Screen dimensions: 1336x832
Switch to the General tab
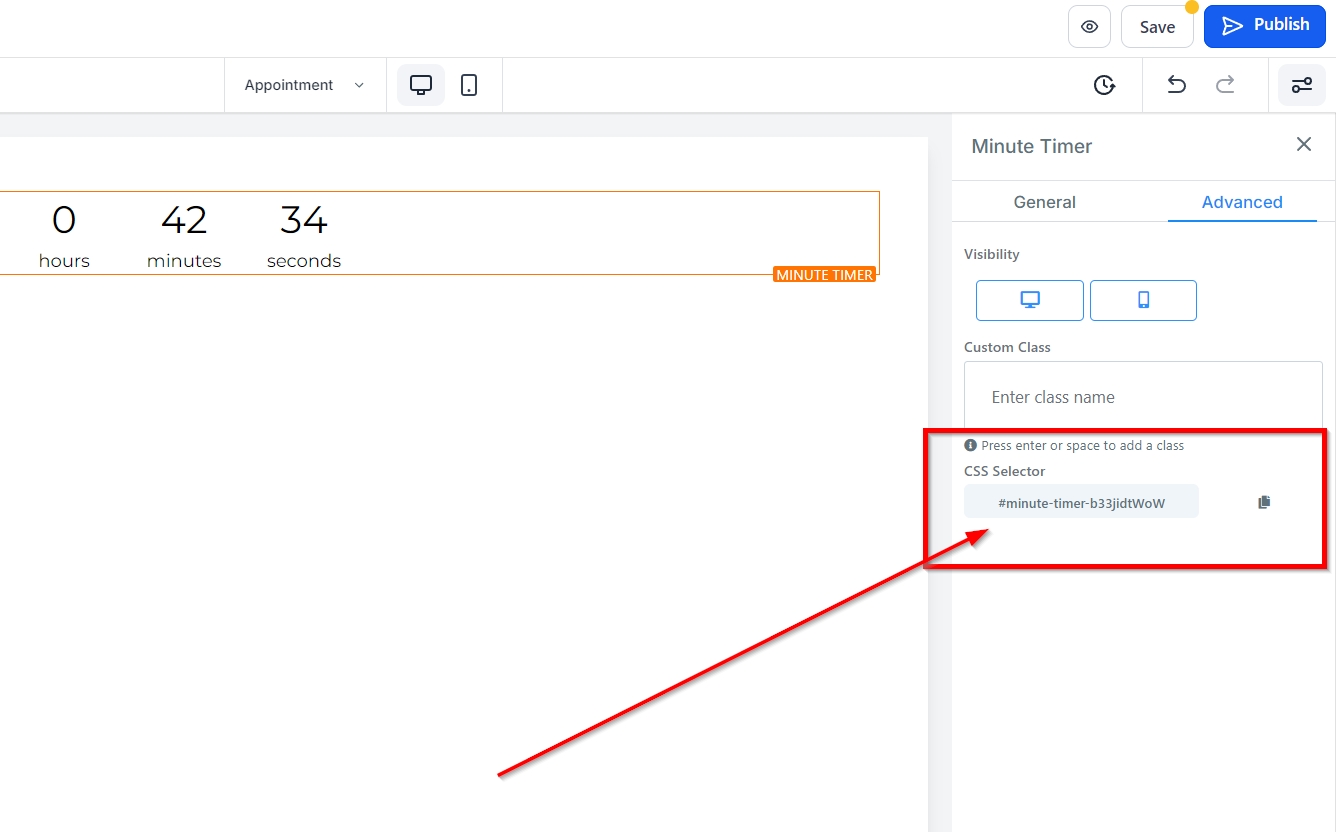(1044, 202)
